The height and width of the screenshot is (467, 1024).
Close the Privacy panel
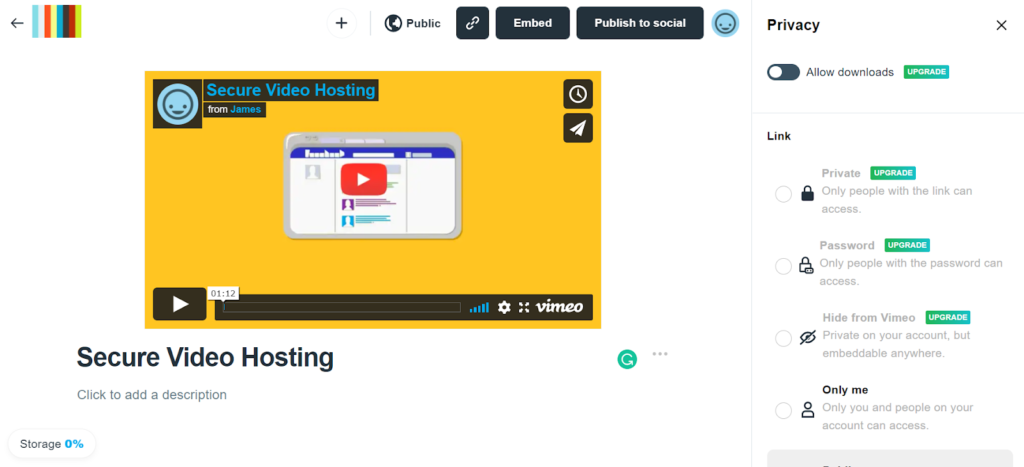pyautogui.click(x=1001, y=25)
